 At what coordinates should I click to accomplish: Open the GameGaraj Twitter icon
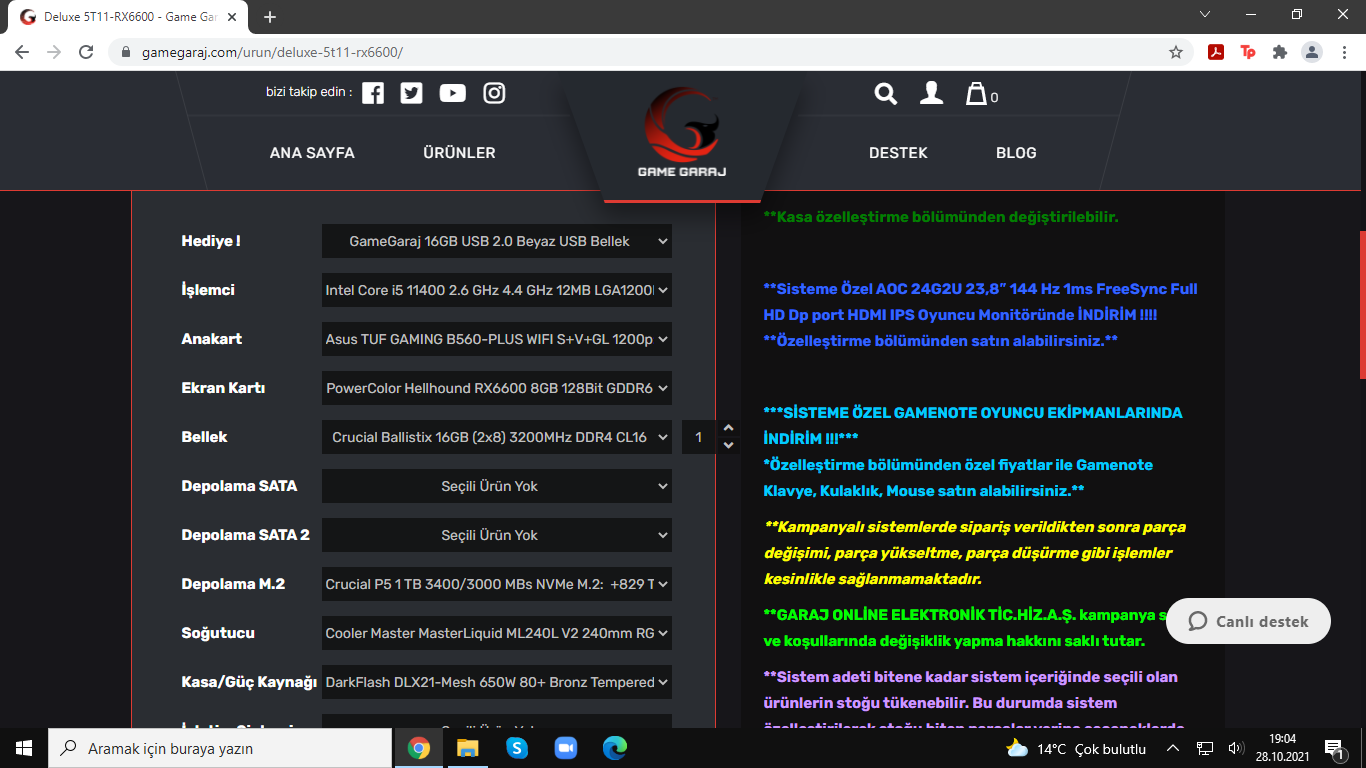tap(411, 93)
